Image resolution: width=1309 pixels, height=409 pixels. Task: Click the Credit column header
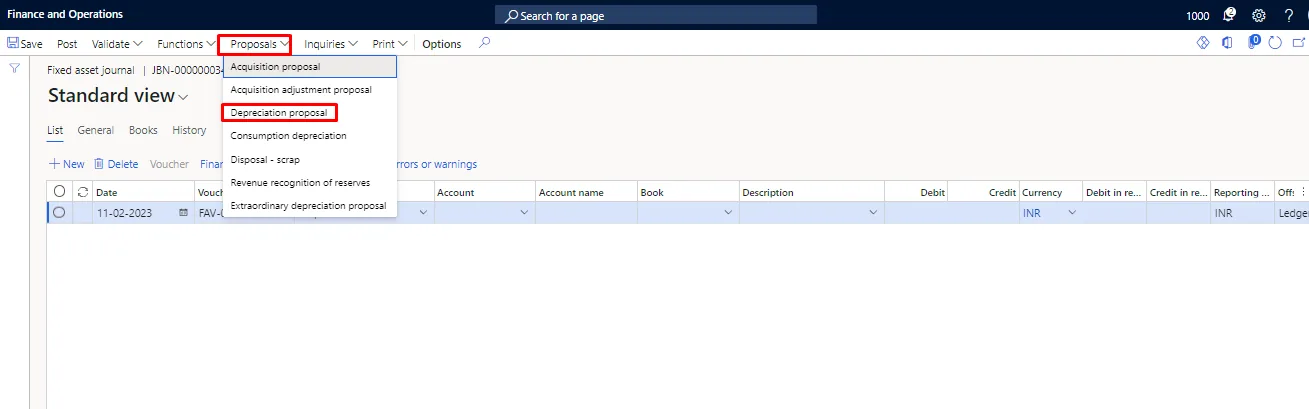983,192
